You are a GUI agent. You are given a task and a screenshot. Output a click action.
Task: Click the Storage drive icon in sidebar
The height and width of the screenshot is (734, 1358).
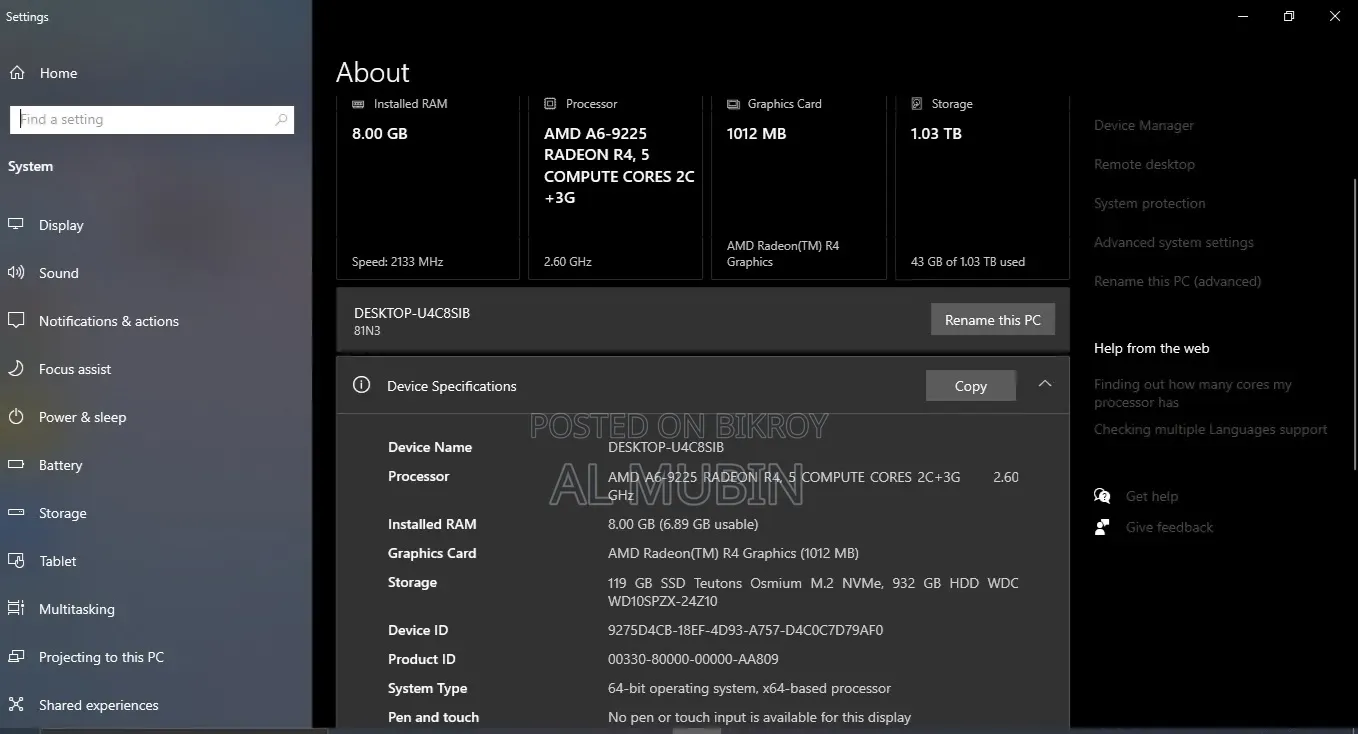[17, 513]
